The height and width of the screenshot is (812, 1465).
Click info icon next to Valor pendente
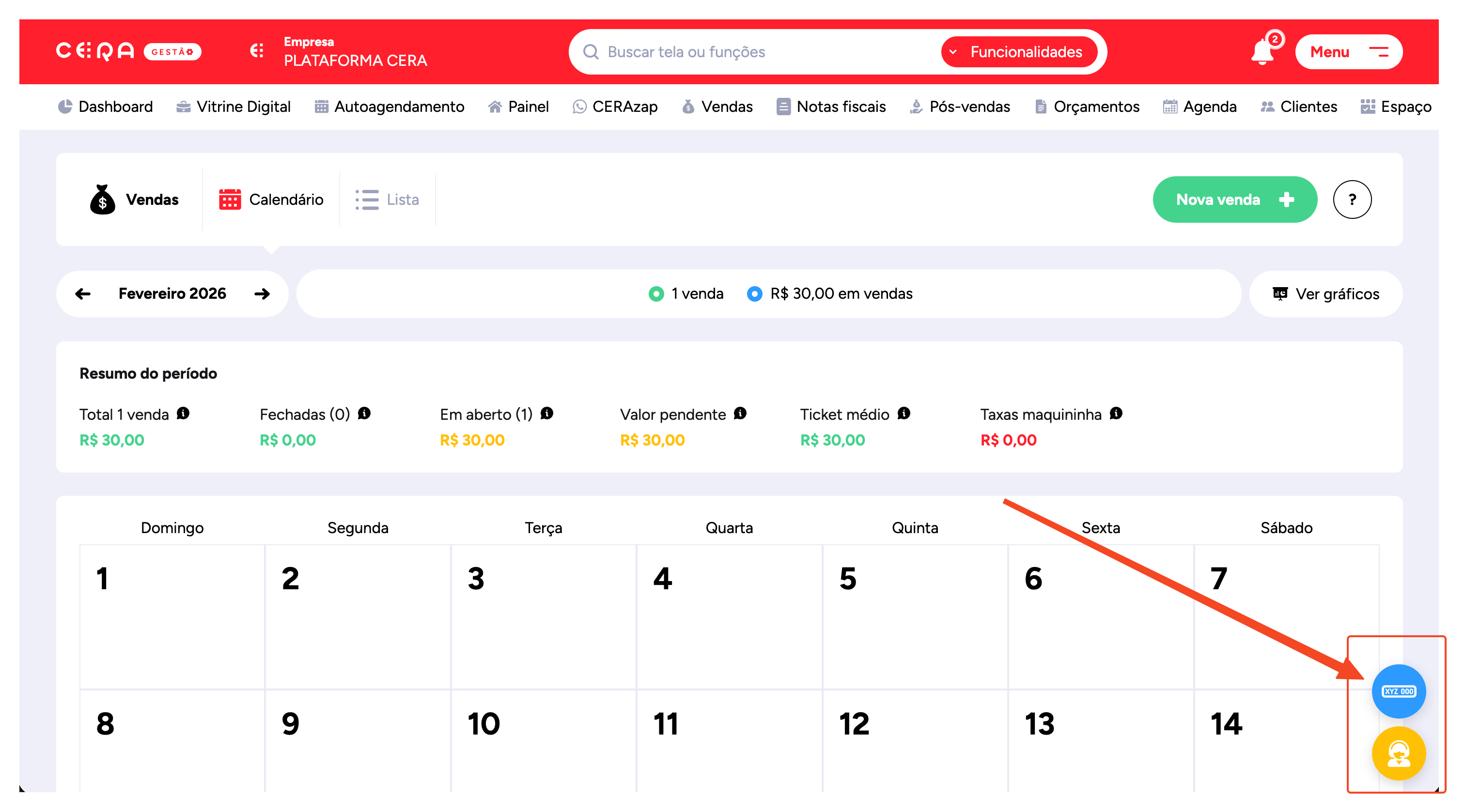click(739, 414)
